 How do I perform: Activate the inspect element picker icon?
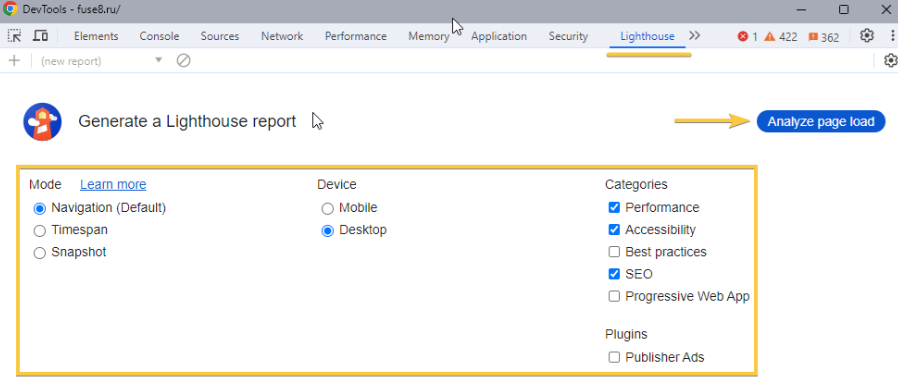14,36
